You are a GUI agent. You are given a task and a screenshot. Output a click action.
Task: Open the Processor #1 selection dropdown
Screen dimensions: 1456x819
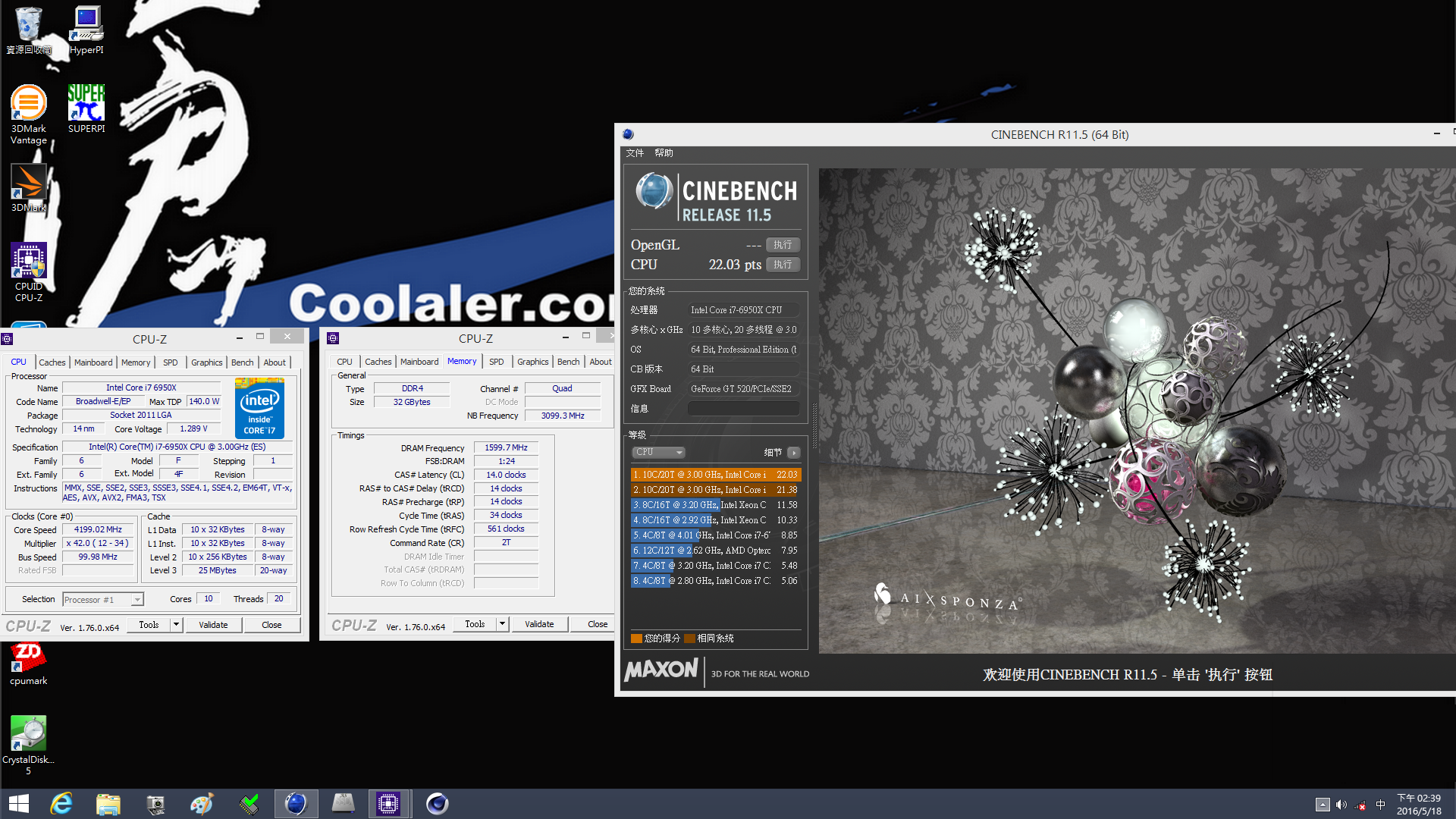[x=103, y=600]
